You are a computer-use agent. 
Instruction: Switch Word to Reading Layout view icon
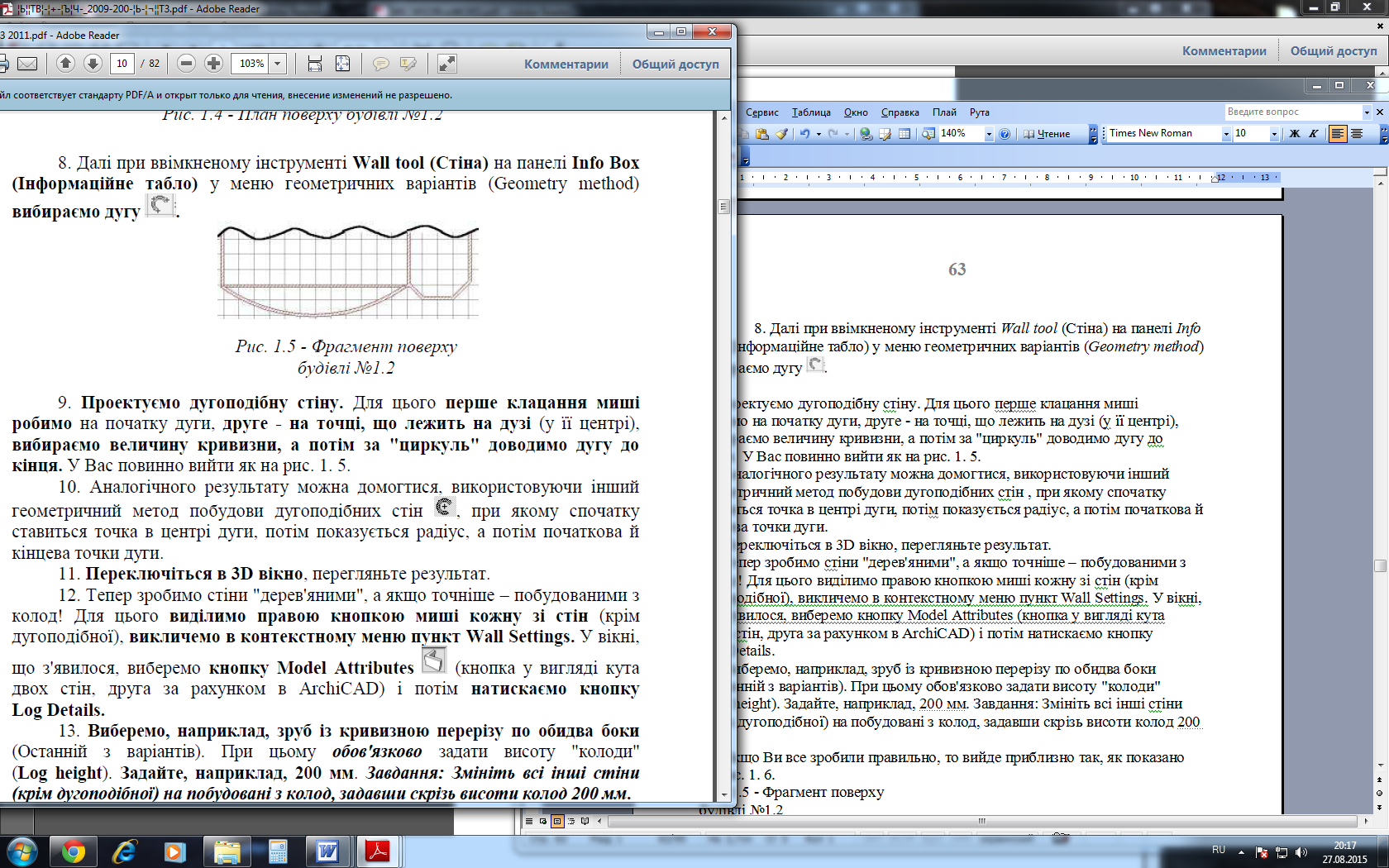(x=585, y=821)
